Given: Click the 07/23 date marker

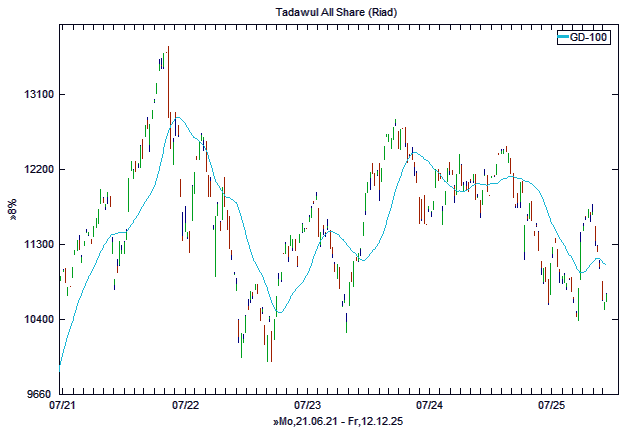Looking at the screenshot, I should 308,406.
